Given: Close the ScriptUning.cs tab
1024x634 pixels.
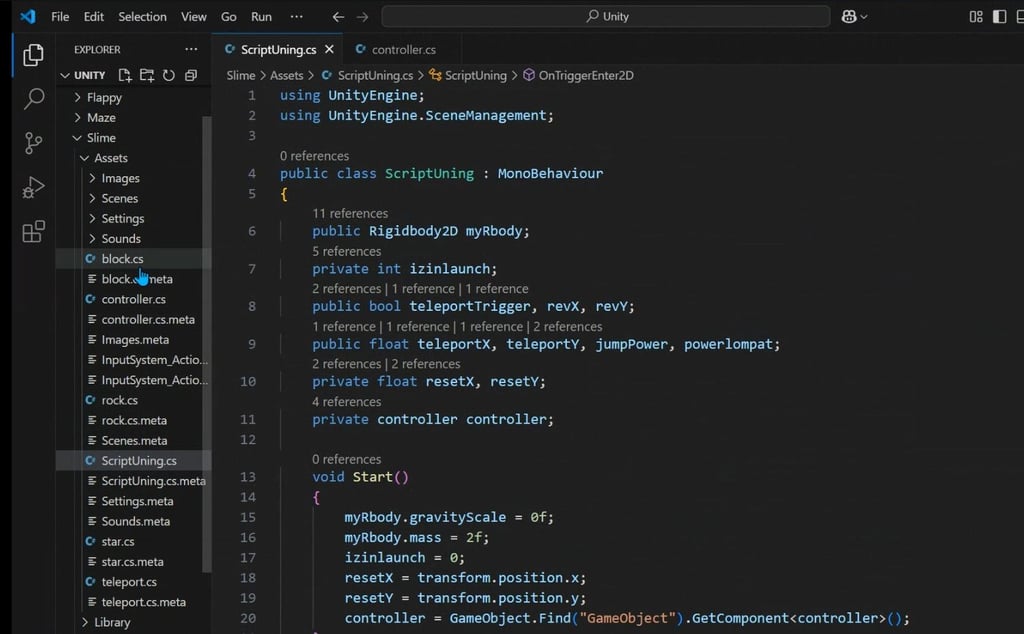Looking at the screenshot, I should pos(329,49).
